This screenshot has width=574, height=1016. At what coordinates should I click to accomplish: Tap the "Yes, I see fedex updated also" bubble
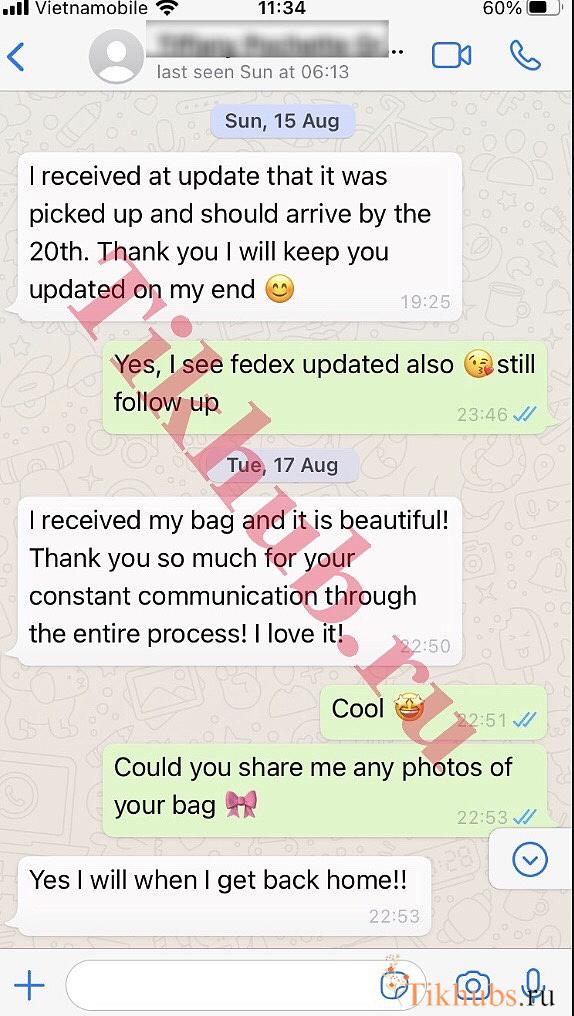[325, 387]
